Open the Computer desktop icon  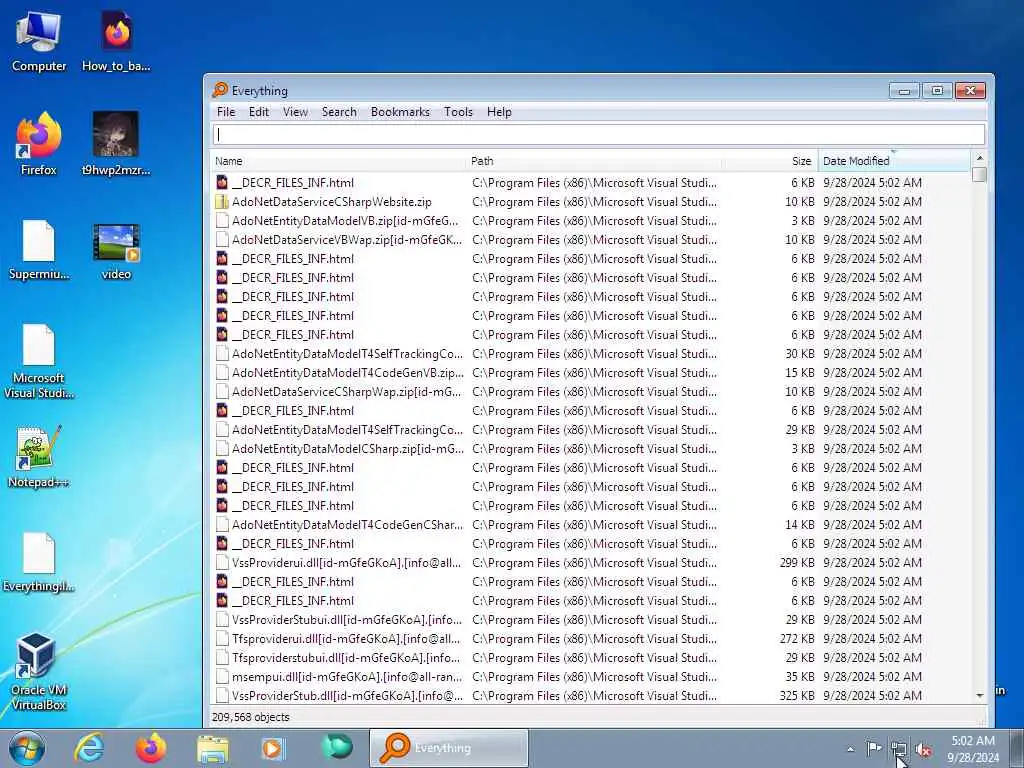click(x=39, y=41)
